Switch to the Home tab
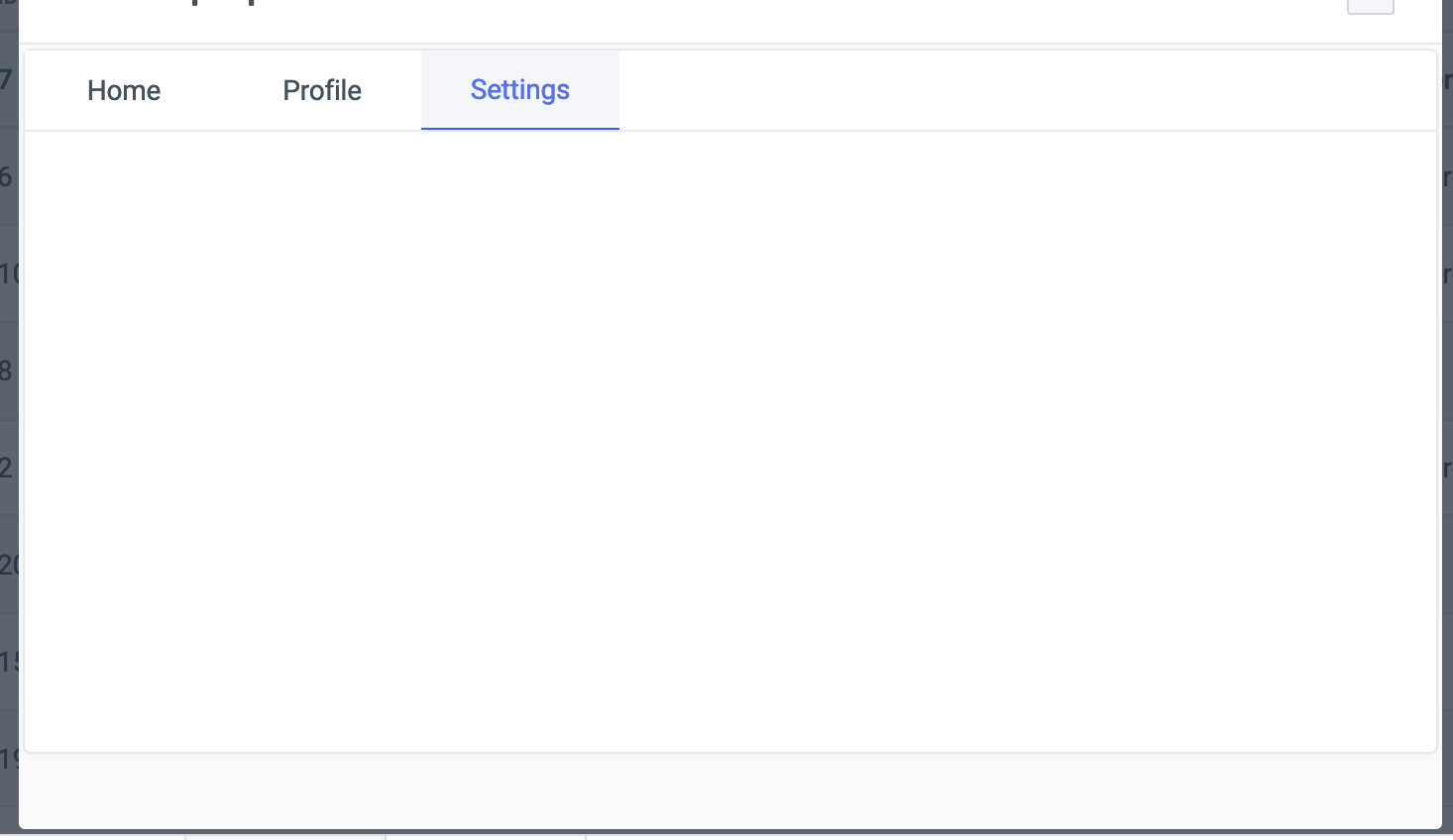This screenshot has width=1453, height=840. 123,90
